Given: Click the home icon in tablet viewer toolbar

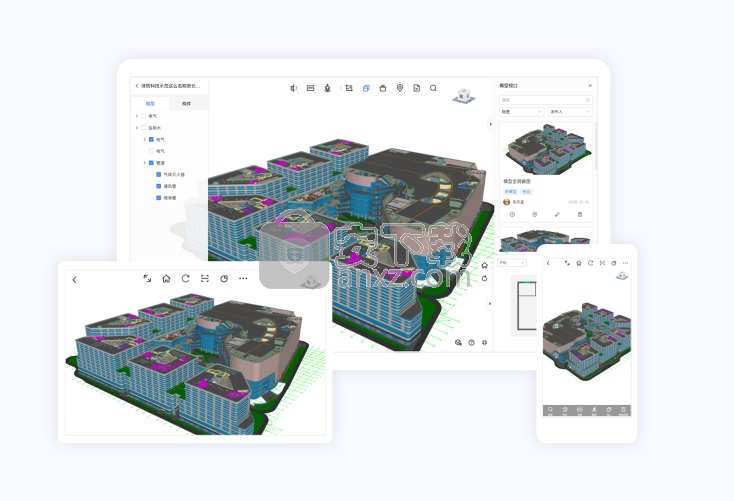Looking at the screenshot, I should click(166, 279).
